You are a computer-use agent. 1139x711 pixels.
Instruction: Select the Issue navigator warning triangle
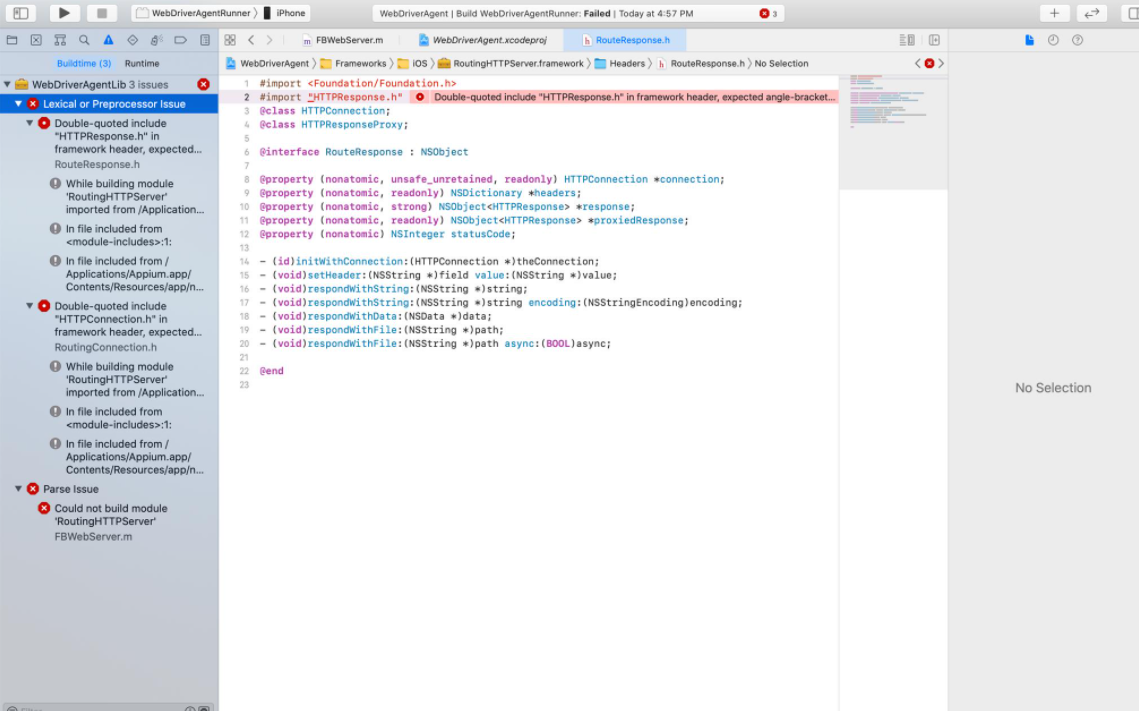point(108,40)
